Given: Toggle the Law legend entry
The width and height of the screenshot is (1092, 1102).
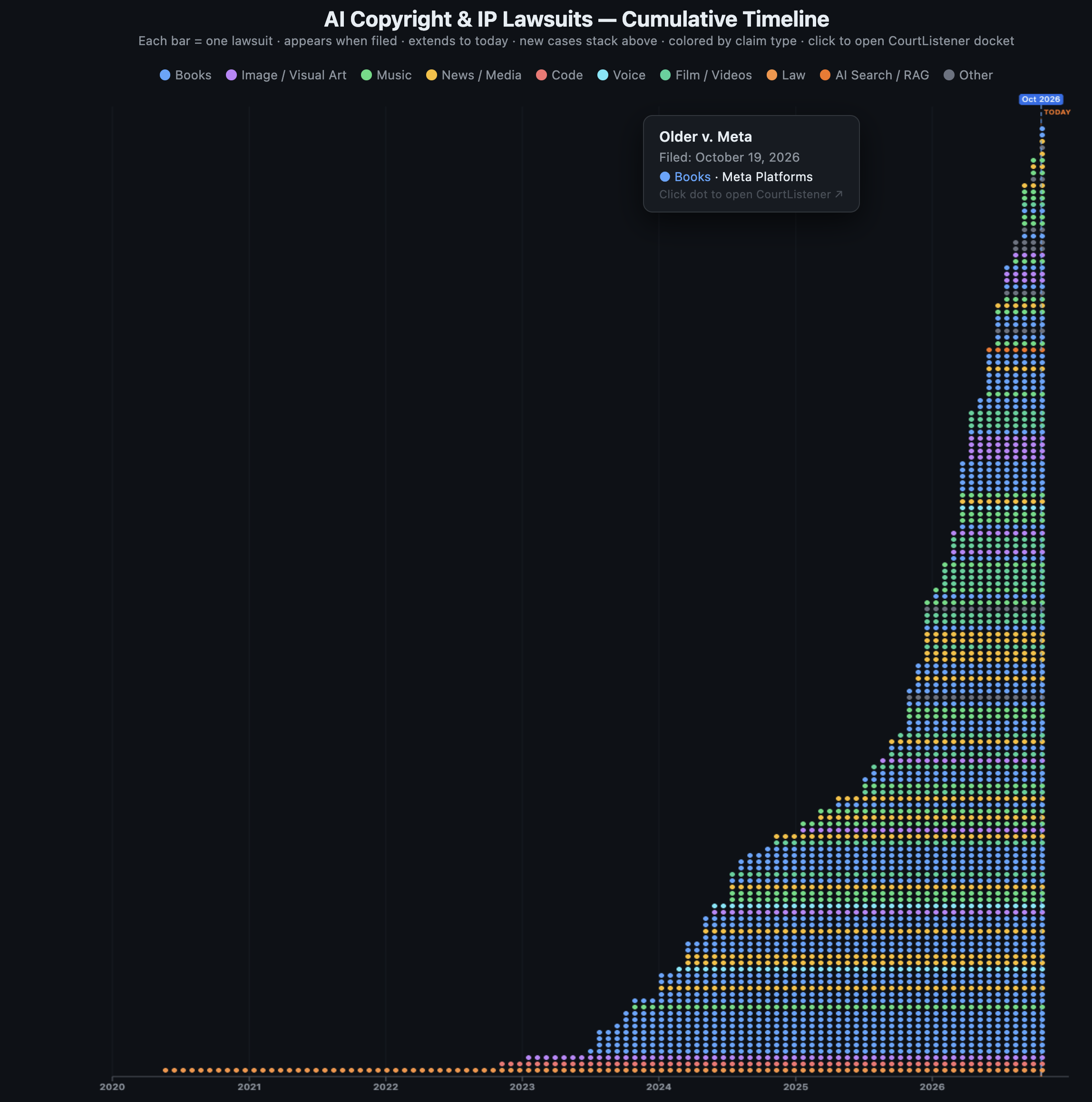Looking at the screenshot, I should pos(786,75).
